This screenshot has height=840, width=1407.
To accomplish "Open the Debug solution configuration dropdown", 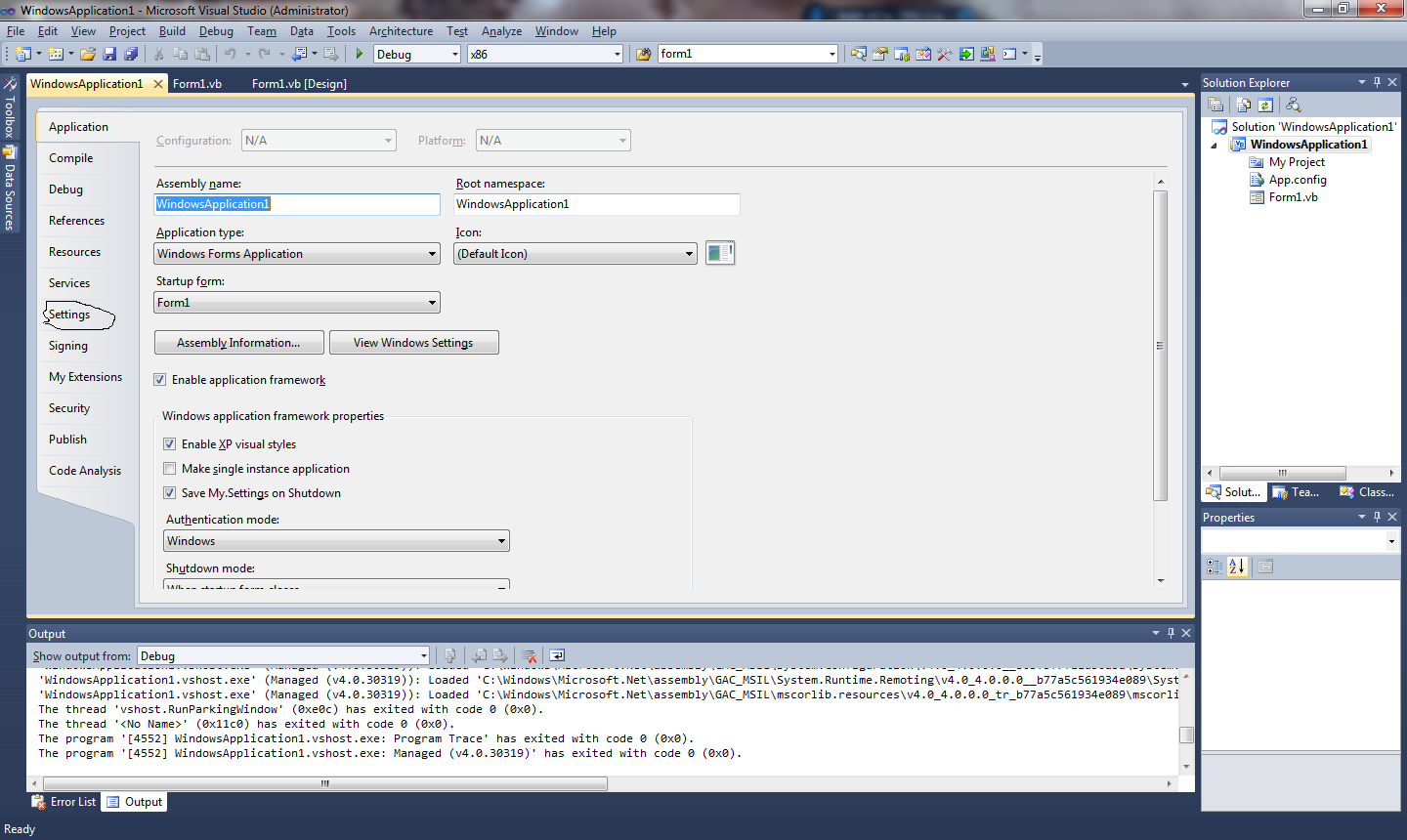I will (417, 54).
